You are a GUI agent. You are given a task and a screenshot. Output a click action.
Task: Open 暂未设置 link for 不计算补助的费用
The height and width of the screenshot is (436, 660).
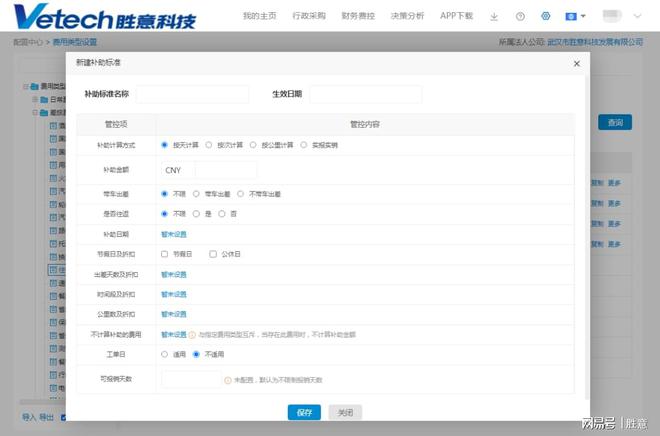pyautogui.click(x=173, y=335)
